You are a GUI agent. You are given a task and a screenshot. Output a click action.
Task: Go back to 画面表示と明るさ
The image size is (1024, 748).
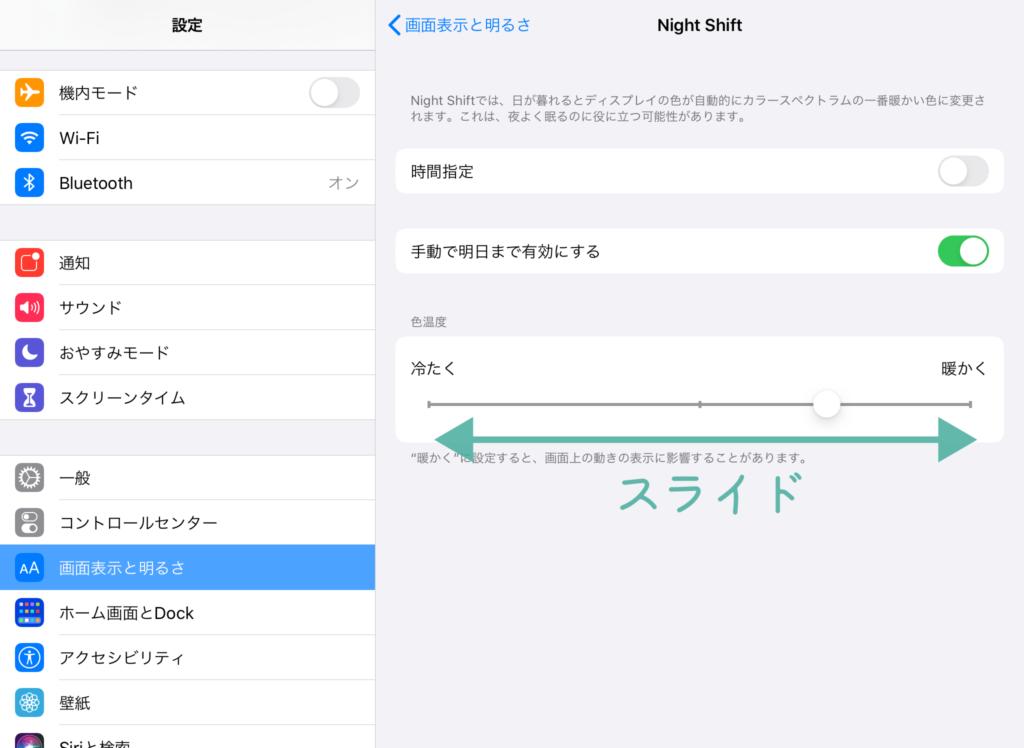click(460, 25)
